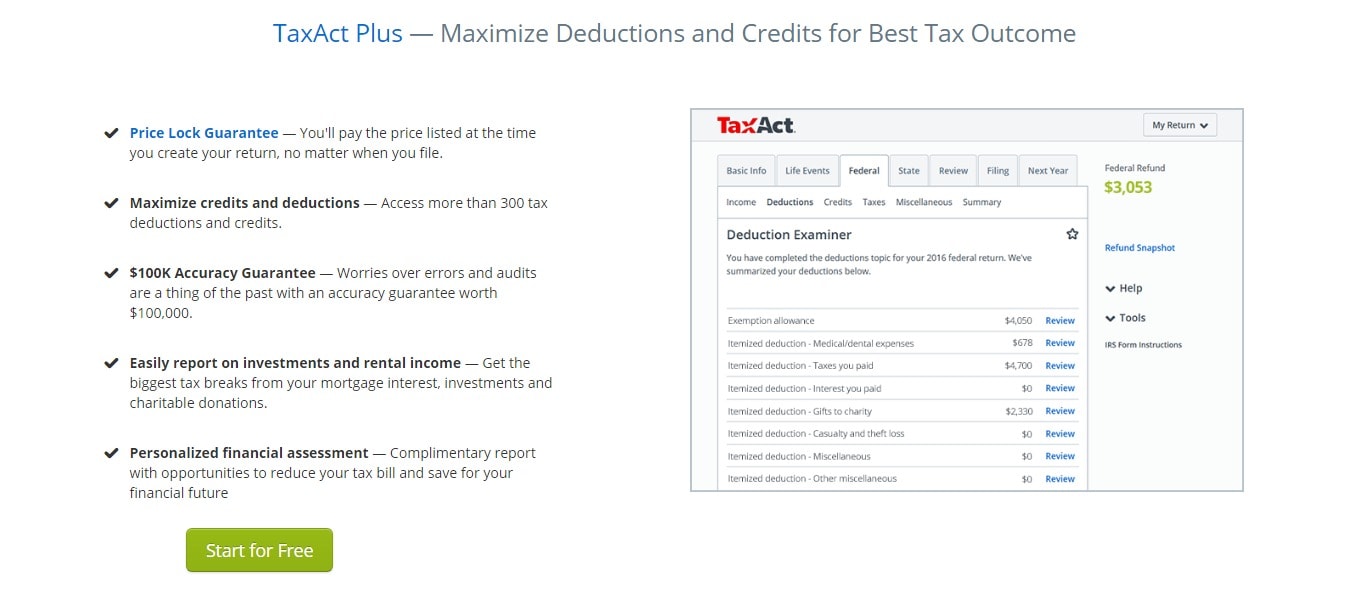Screen dimensions: 1349x596
Task: Open the Next Year tab
Action: (x=1048, y=171)
